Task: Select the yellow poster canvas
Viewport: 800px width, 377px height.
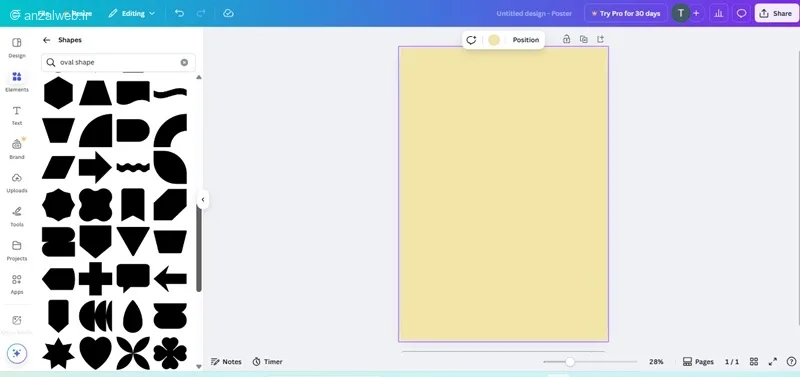Action: tap(504, 194)
